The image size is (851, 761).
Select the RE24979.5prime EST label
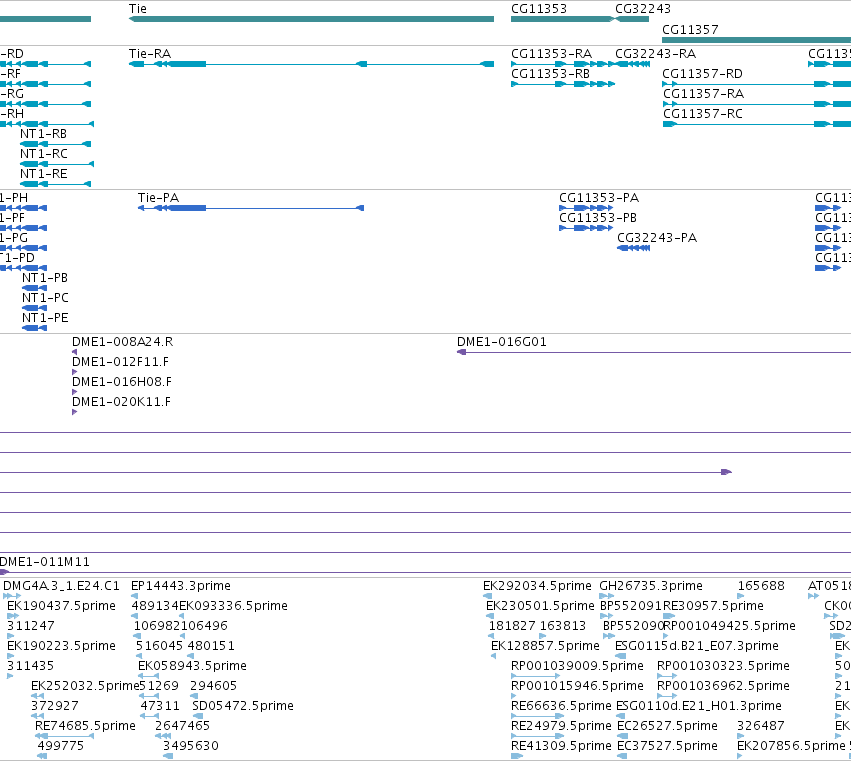tap(561, 726)
